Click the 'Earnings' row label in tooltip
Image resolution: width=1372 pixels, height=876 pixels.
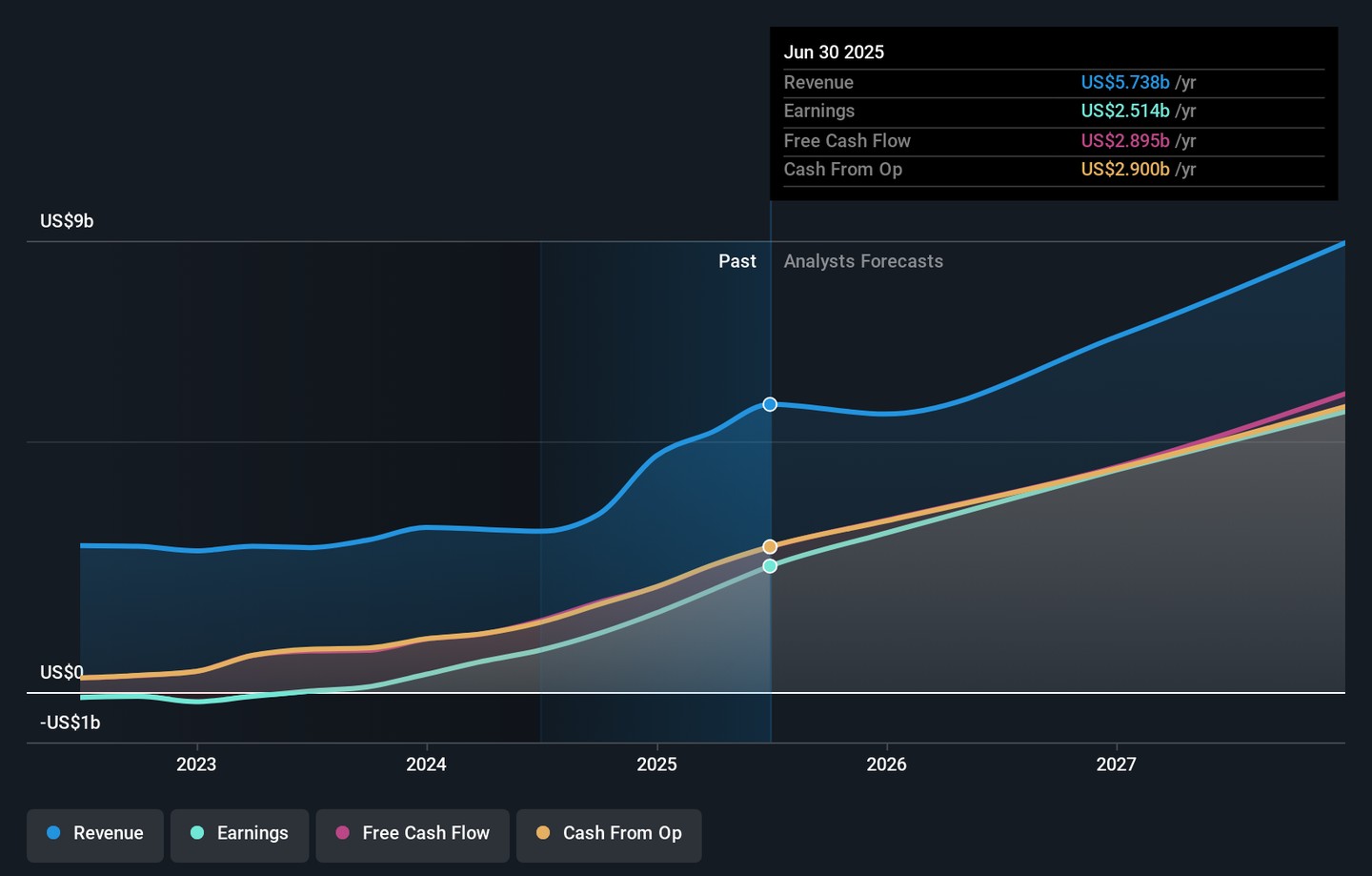(819, 112)
